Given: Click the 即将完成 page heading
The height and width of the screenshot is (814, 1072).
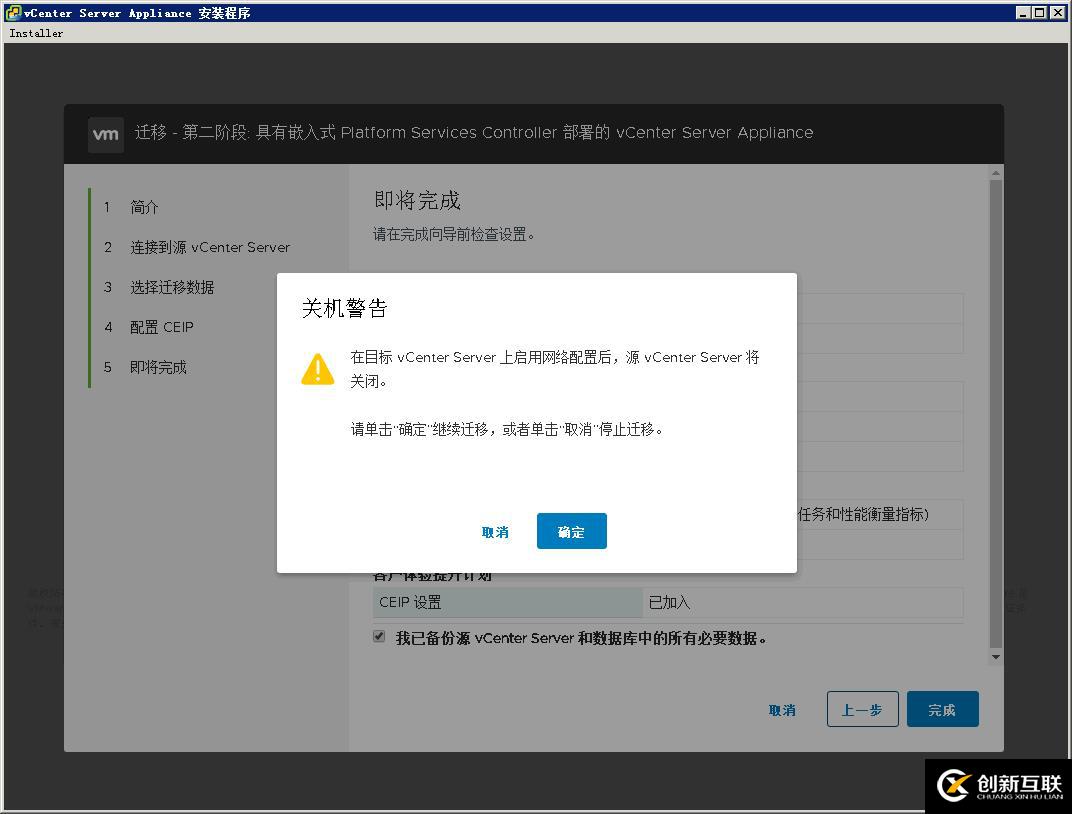Looking at the screenshot, I should (x=417, y=200).
